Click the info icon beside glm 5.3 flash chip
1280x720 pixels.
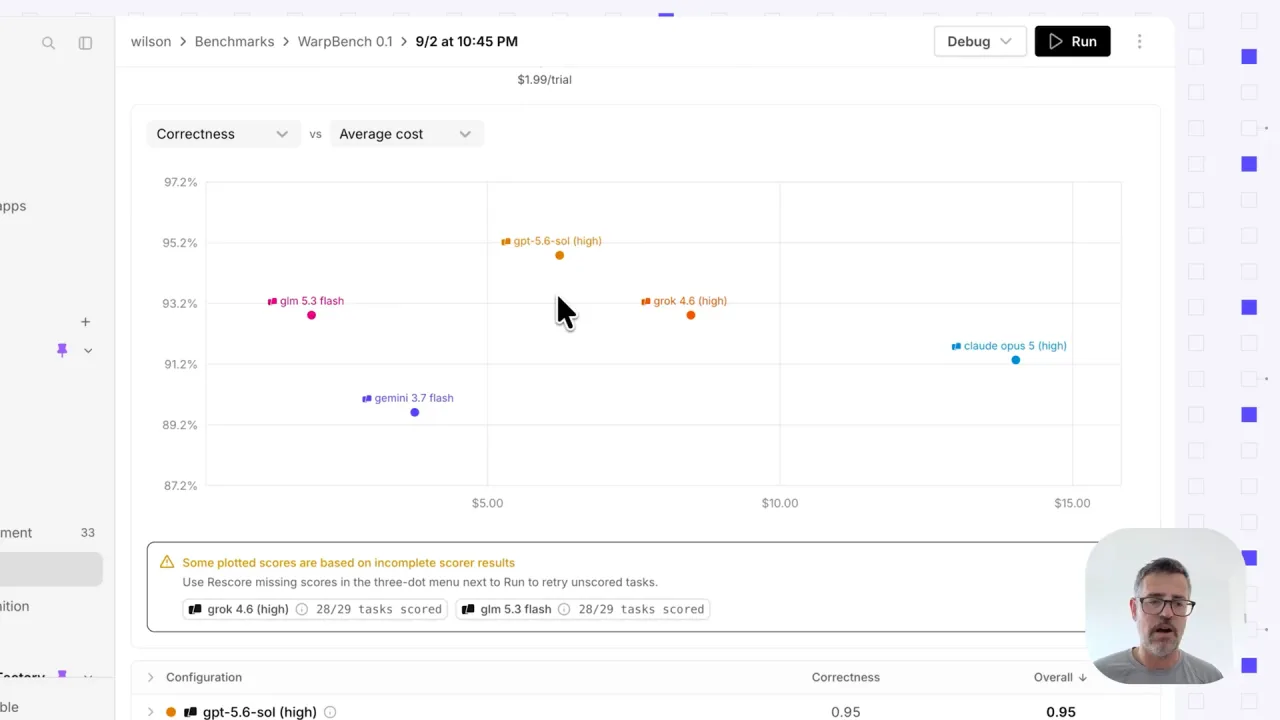click(564, 609)
